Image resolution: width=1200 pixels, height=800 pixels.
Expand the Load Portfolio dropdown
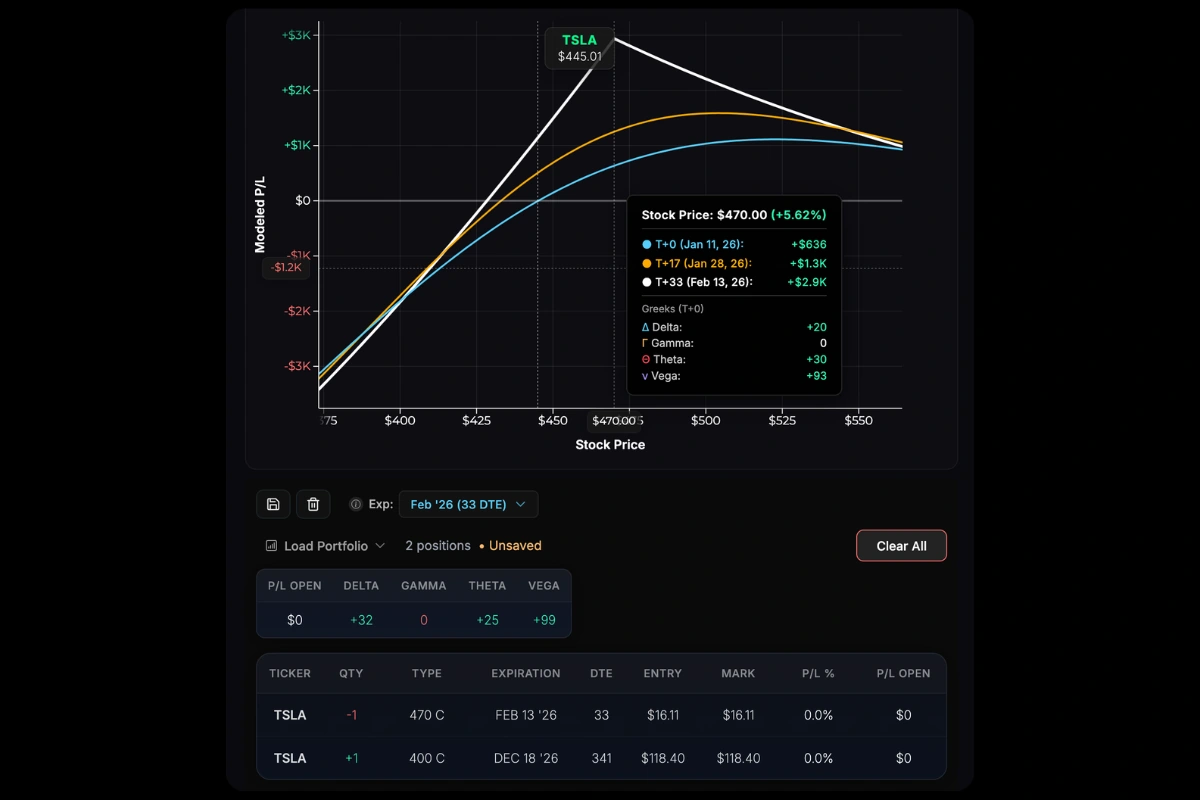click(325, 545)
